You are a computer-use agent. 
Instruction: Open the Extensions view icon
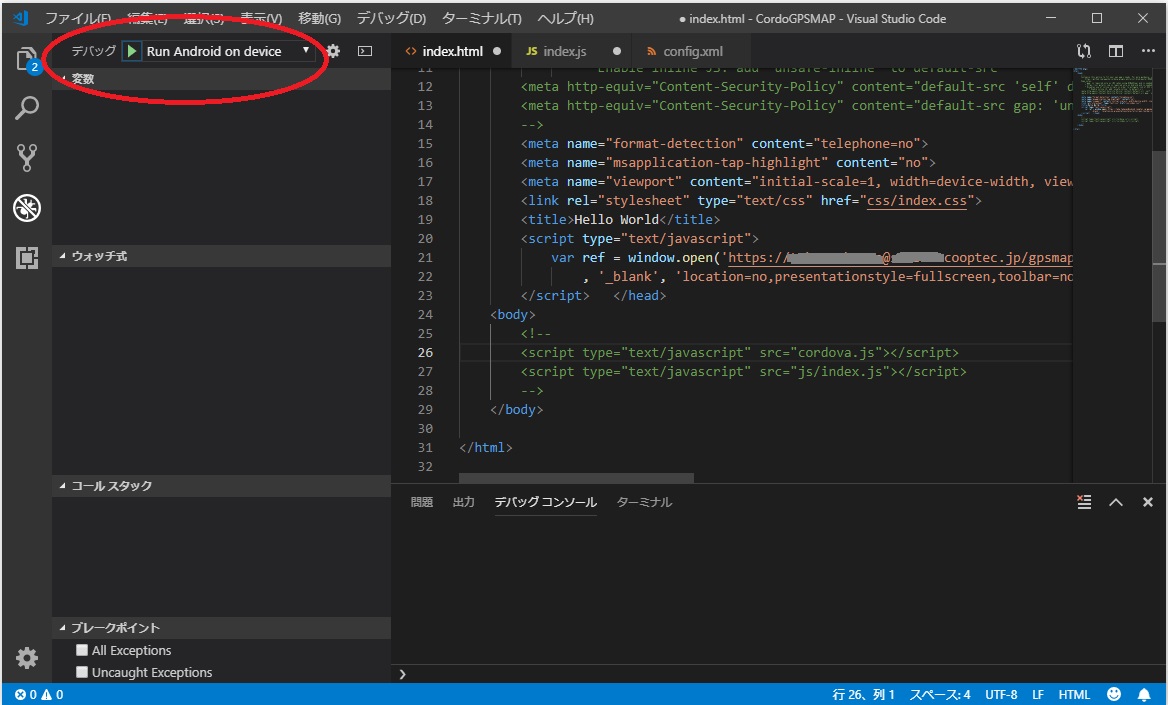click(26, 257)
